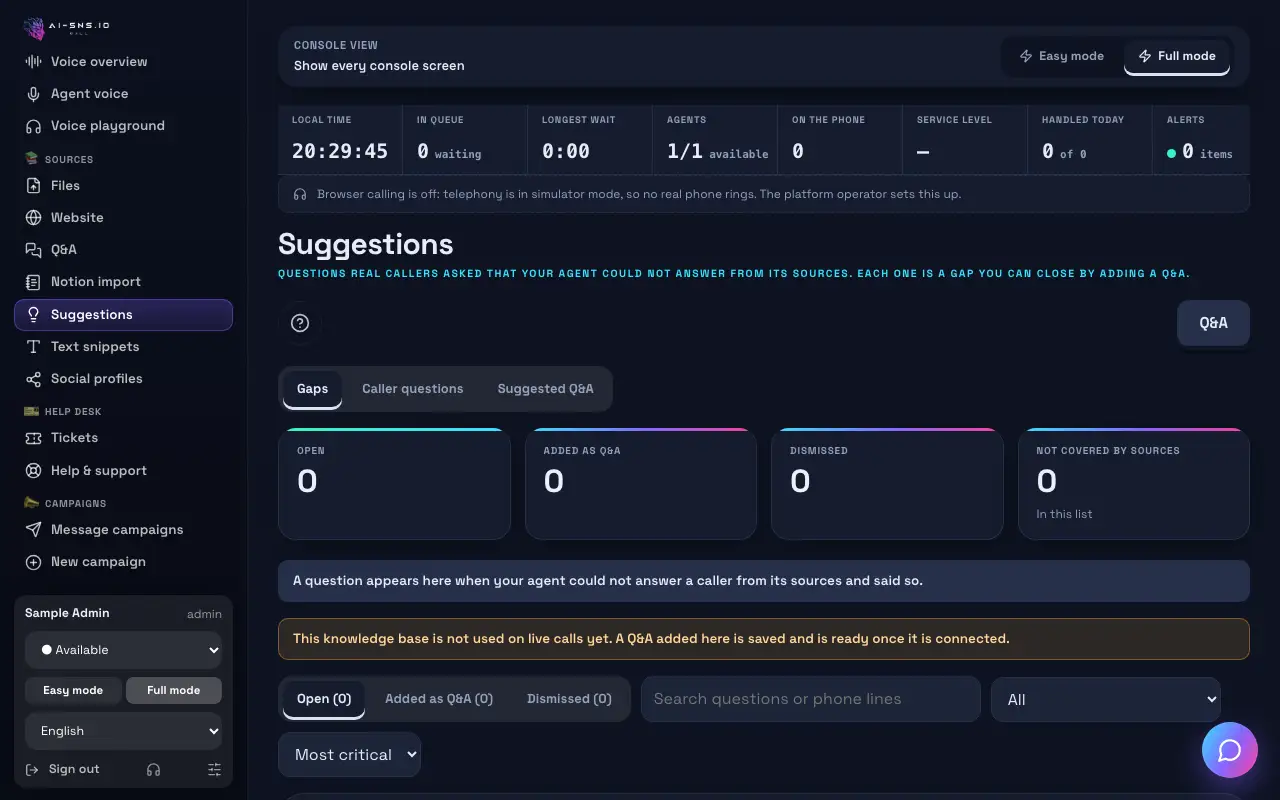1280x800 pixels.
Task: Click the AI-SNS.IO logo
Action: pos(66,27)
